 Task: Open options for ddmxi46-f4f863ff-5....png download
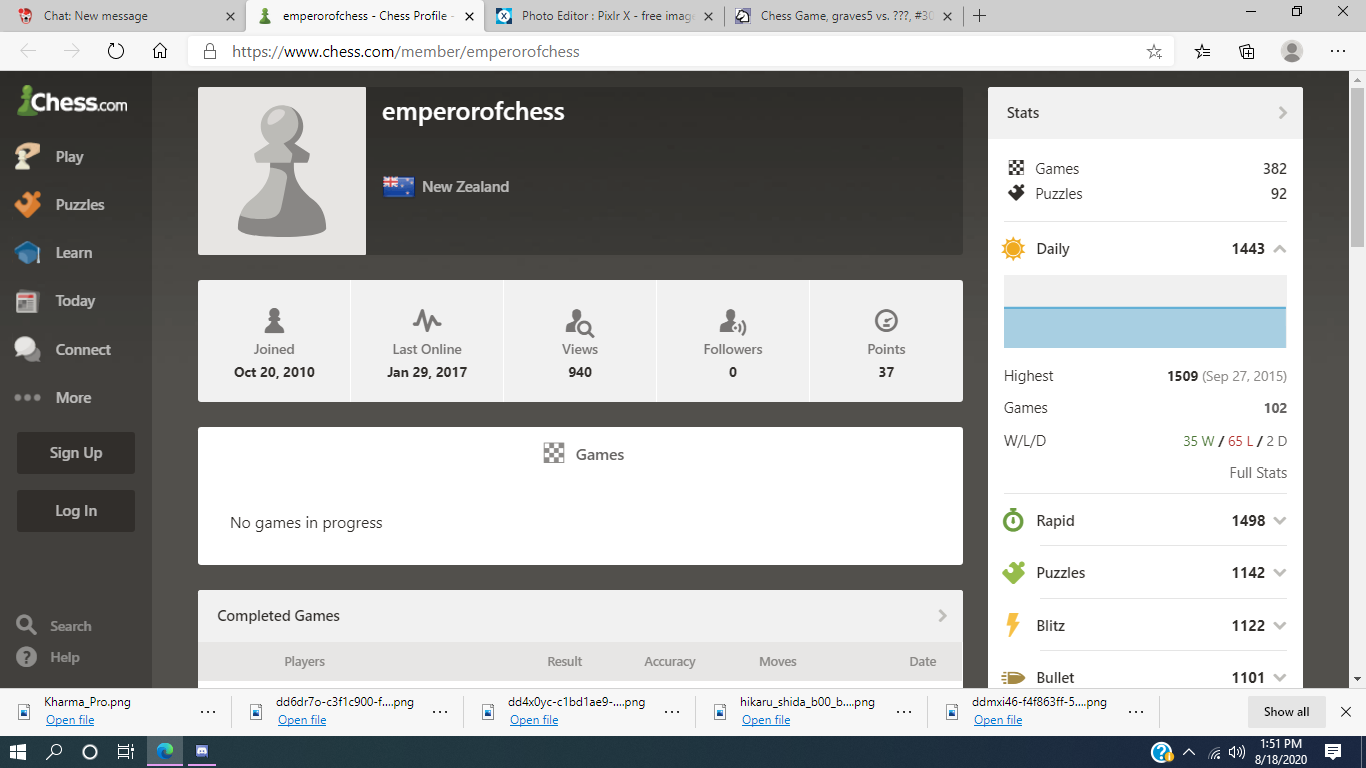click(x=1136, y=712)
